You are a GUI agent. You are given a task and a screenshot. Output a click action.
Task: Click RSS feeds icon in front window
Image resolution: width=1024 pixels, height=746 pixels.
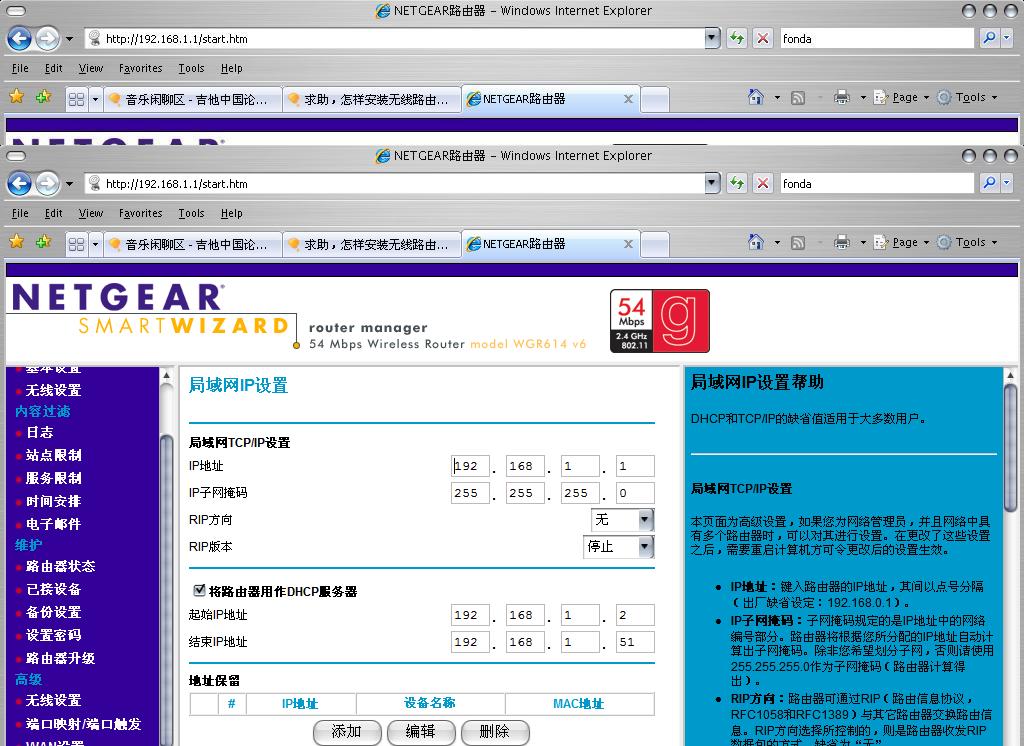coord(797,243)
